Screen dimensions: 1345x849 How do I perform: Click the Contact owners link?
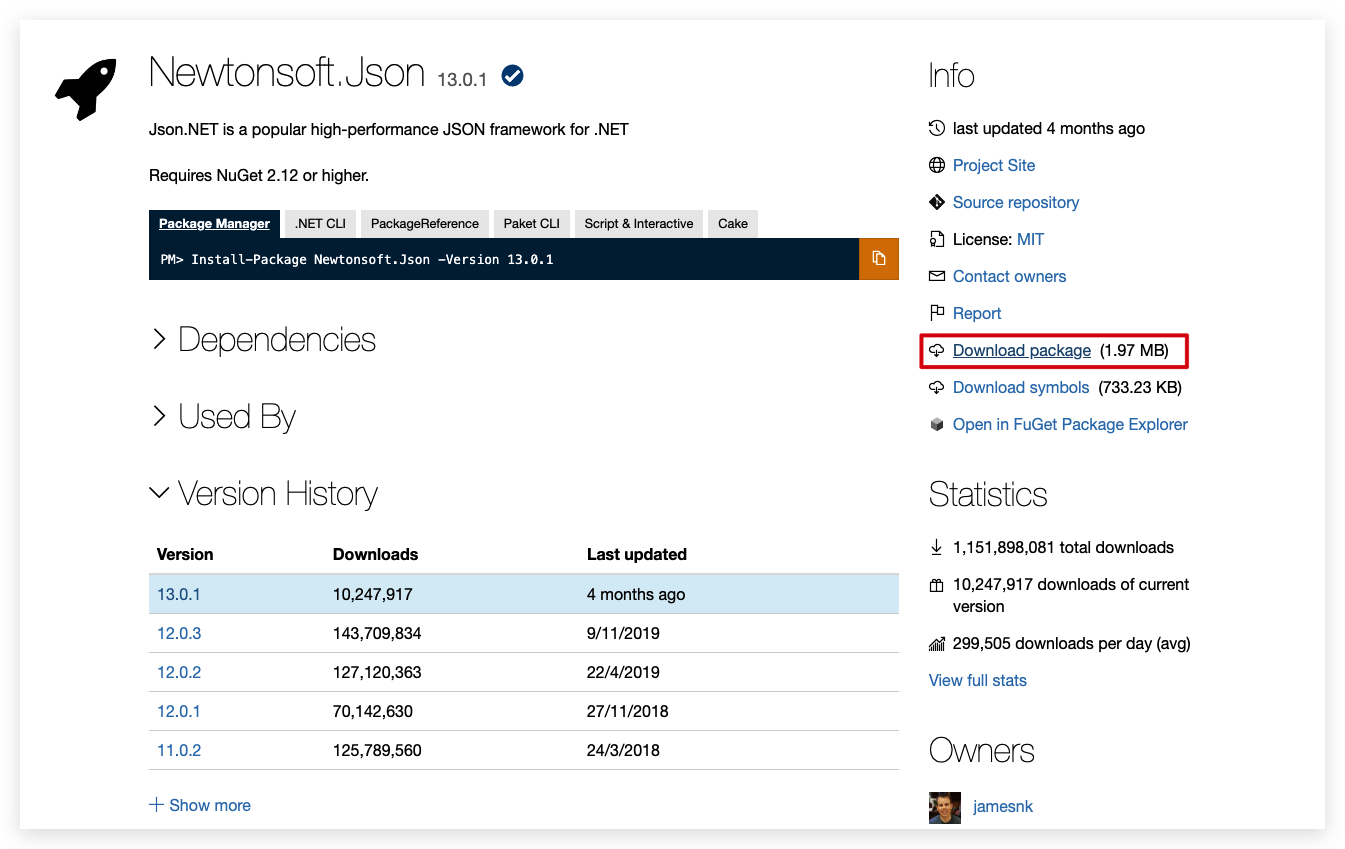click(1009, 276)
